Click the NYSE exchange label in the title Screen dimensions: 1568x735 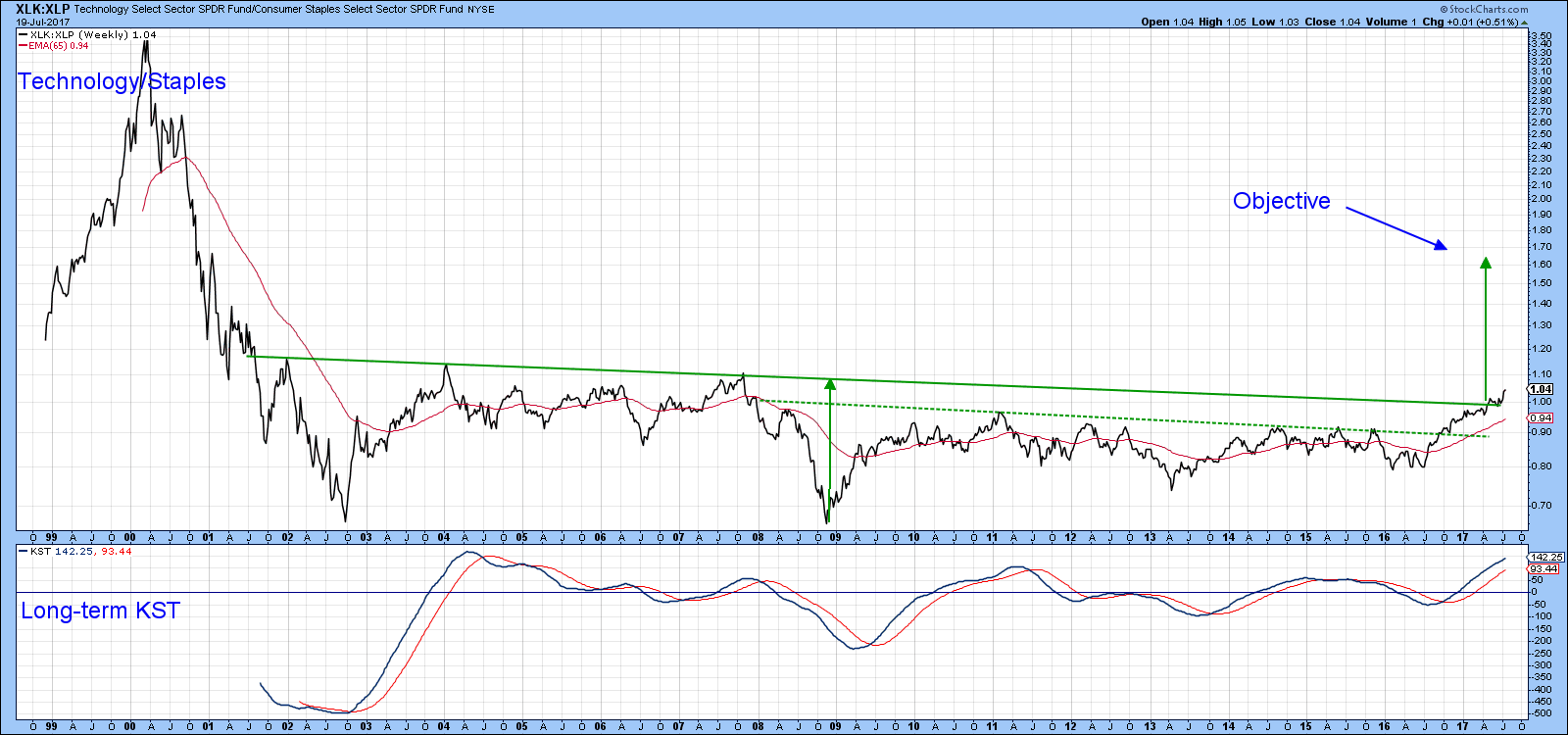481,10
